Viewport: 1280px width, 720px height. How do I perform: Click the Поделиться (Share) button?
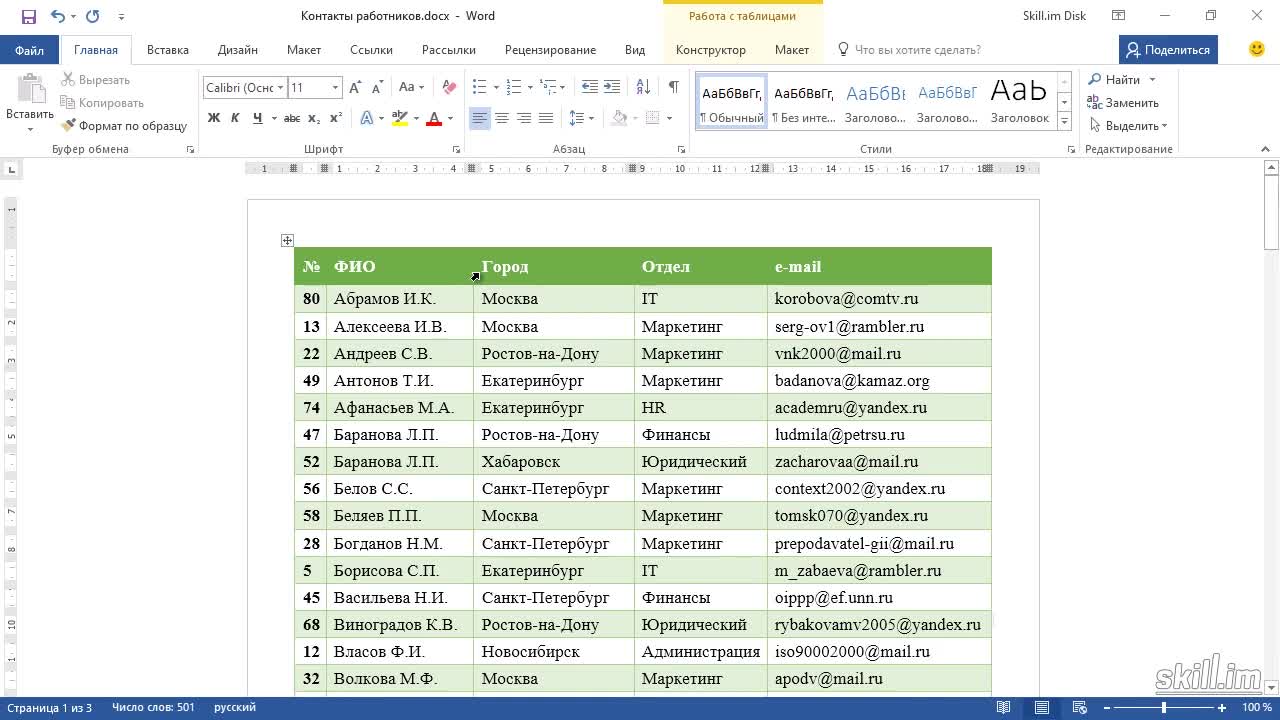click(1168, 50)
